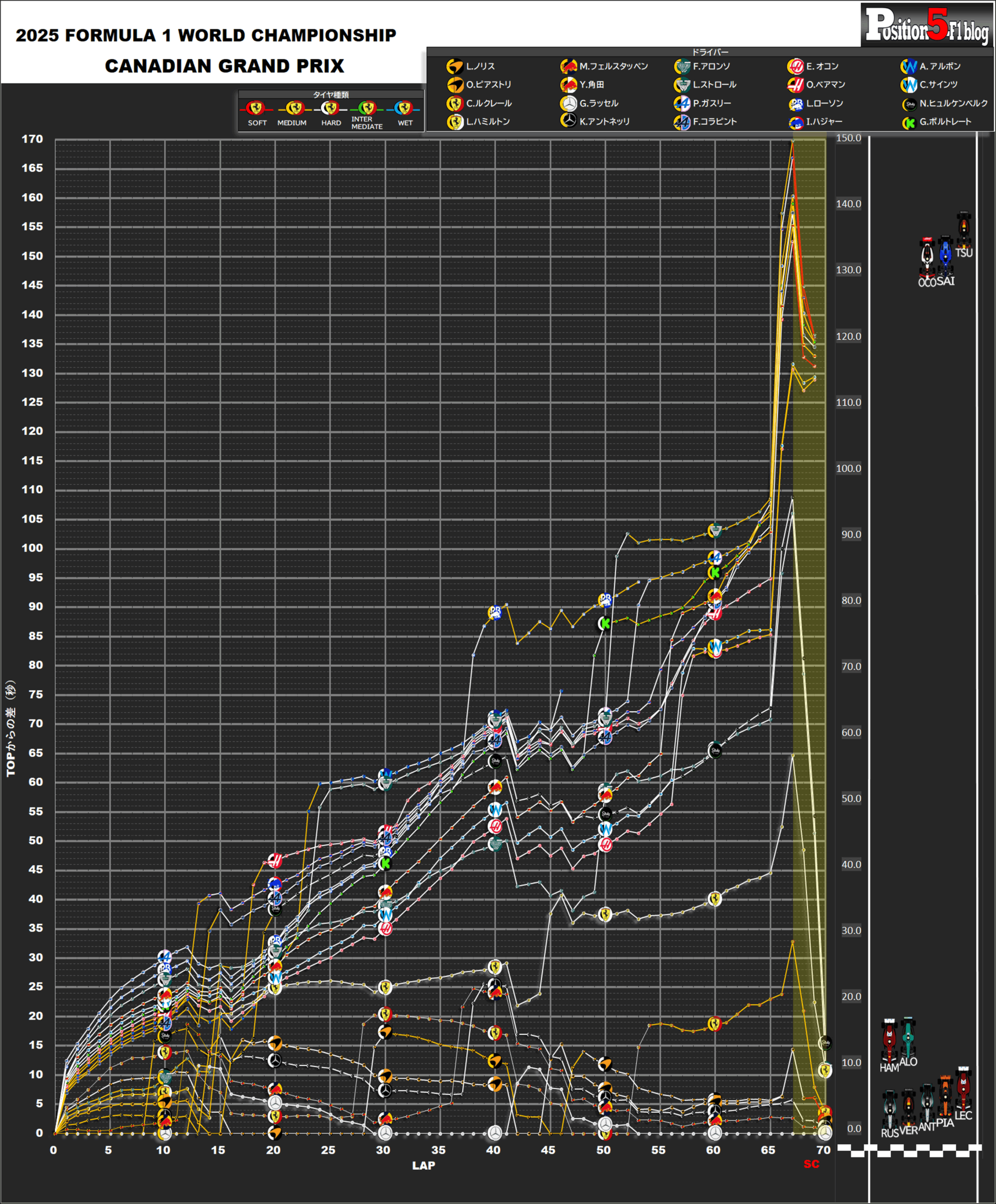Click the Stake marker near 65 seconds at lap 60
The image size is (996, 1204).
coord(714,750)
